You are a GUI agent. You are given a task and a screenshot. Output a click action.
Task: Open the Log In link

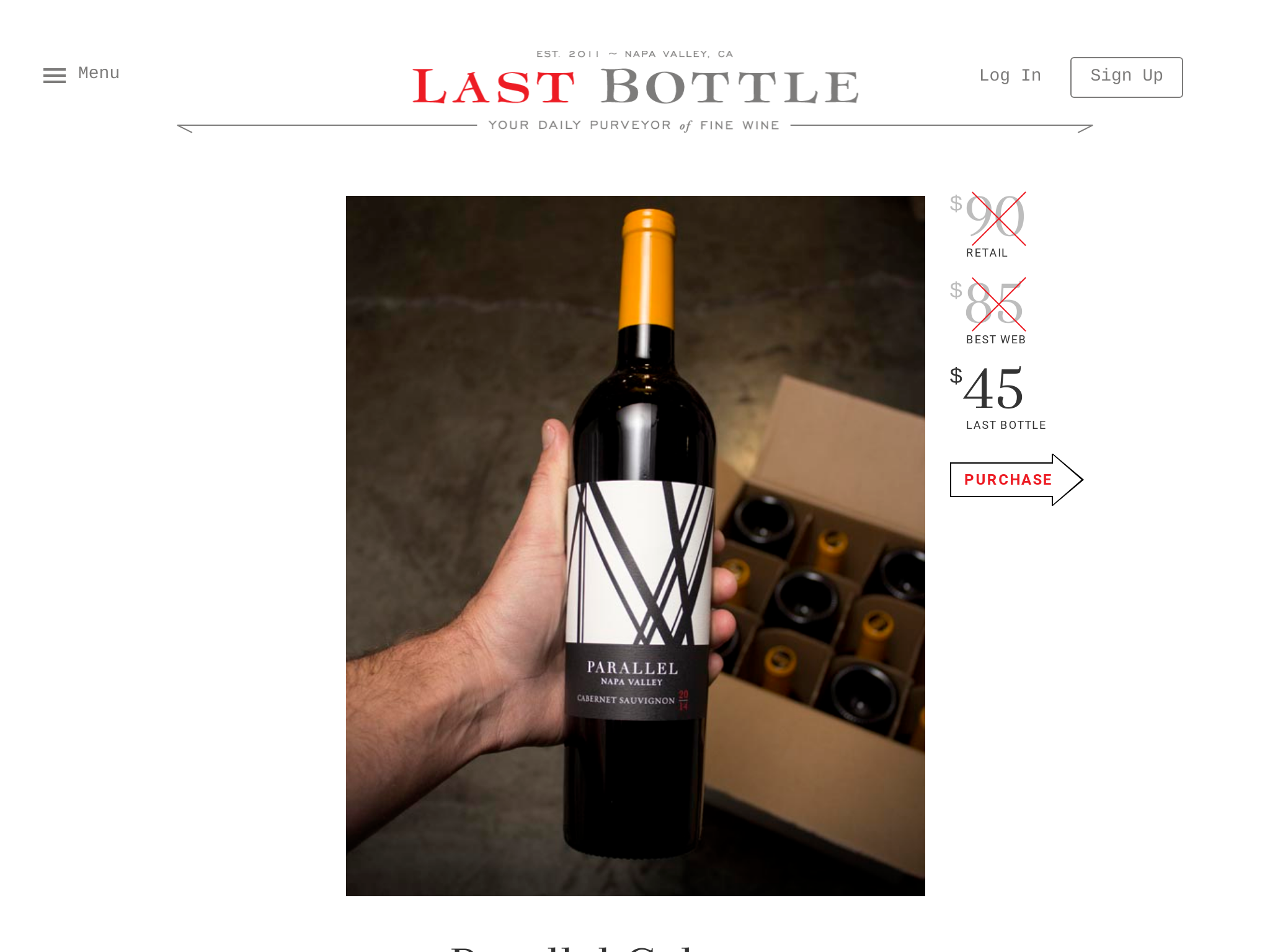pos(1010,76)
